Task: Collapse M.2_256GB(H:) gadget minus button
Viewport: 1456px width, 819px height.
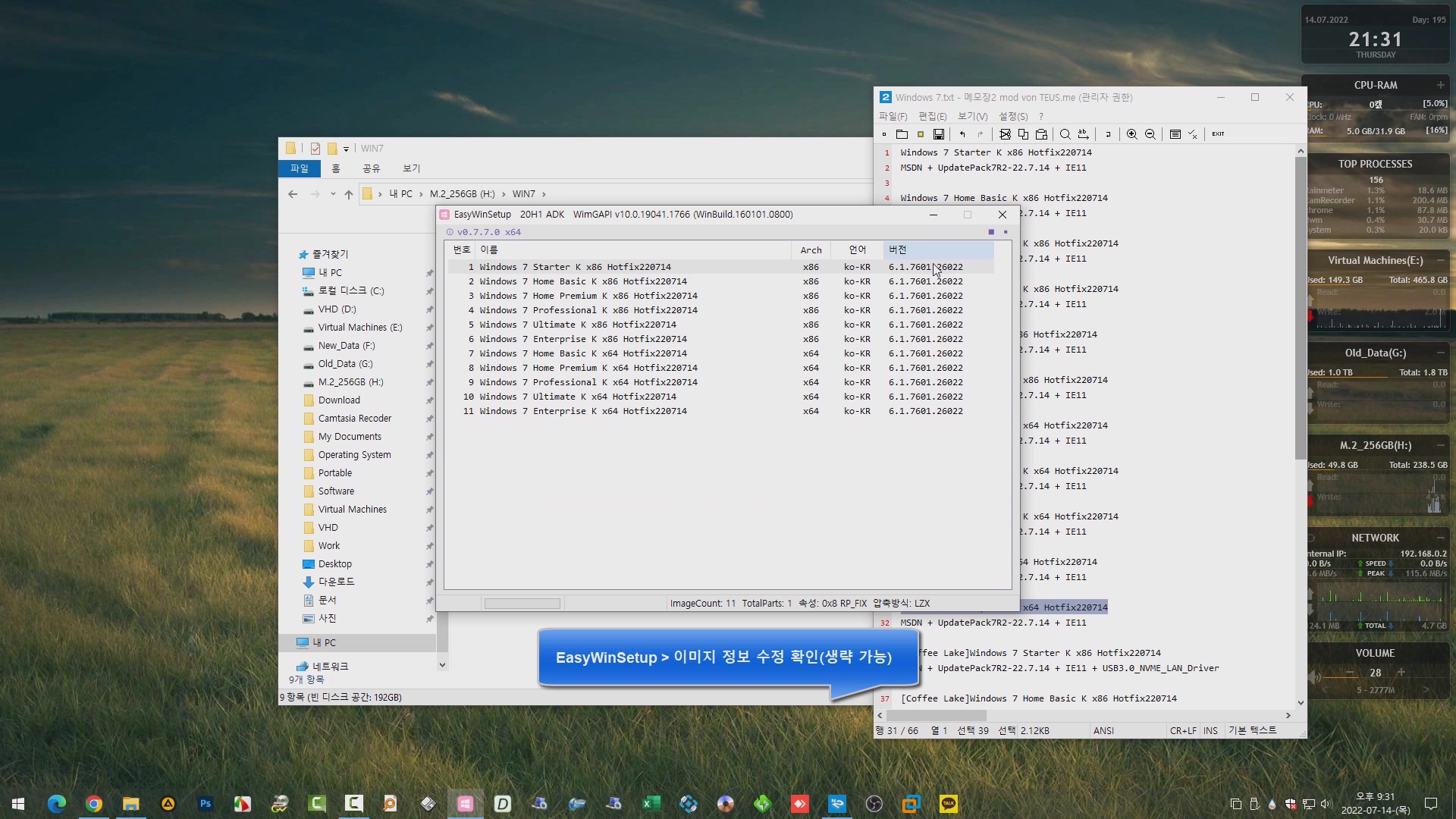Action: 1440,445
